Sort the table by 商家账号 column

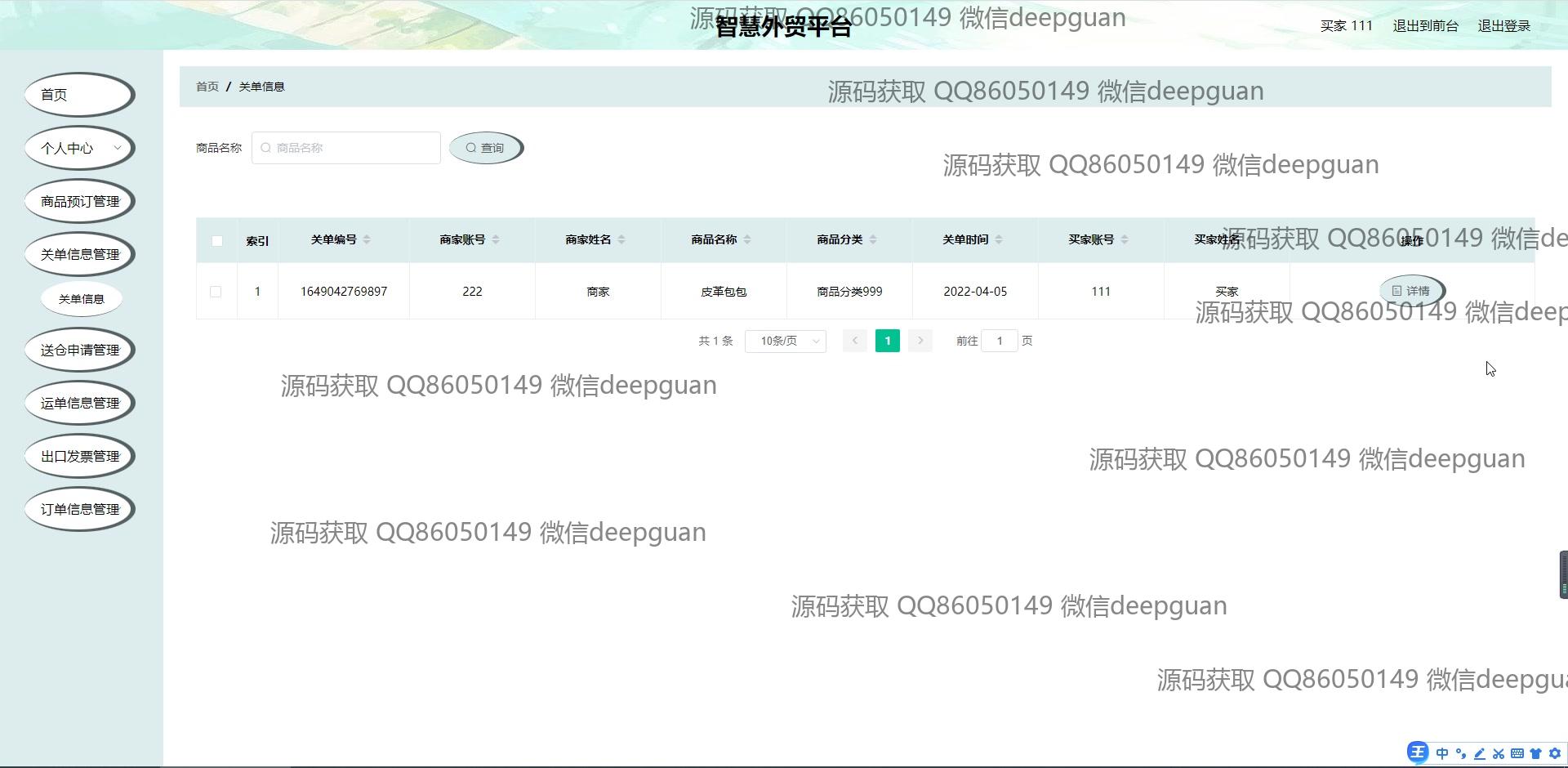496,239
